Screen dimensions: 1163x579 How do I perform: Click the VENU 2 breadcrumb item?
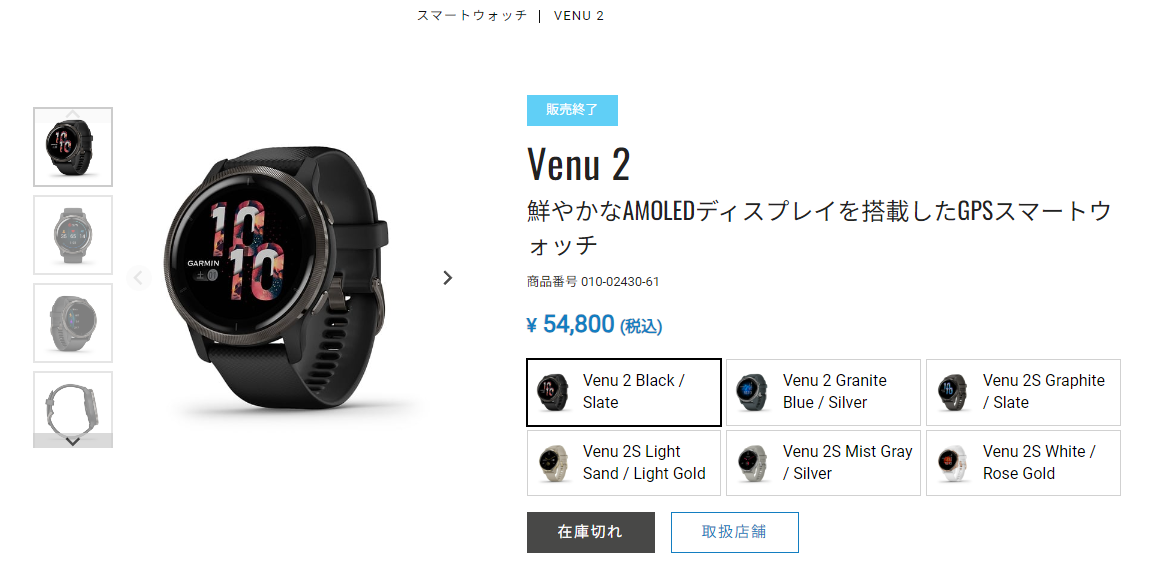point(579,16)
